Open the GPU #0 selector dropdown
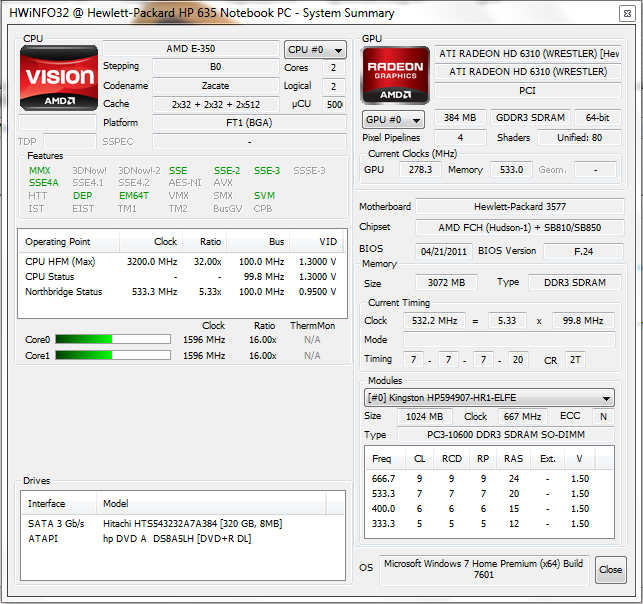The width and height of the screenshot is (643, 604). 393,120
